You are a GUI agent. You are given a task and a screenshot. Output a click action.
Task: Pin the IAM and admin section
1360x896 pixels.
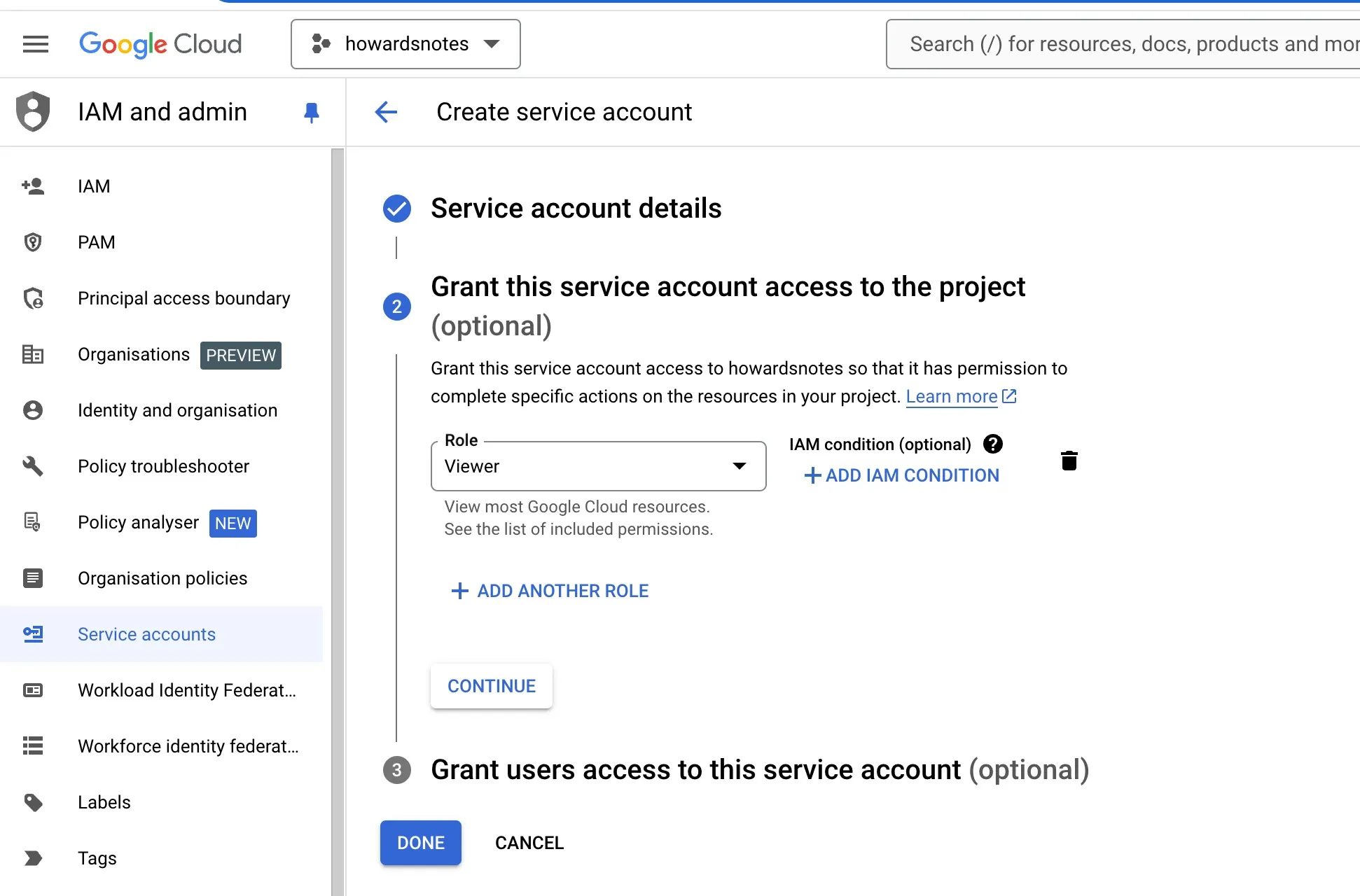312,112
